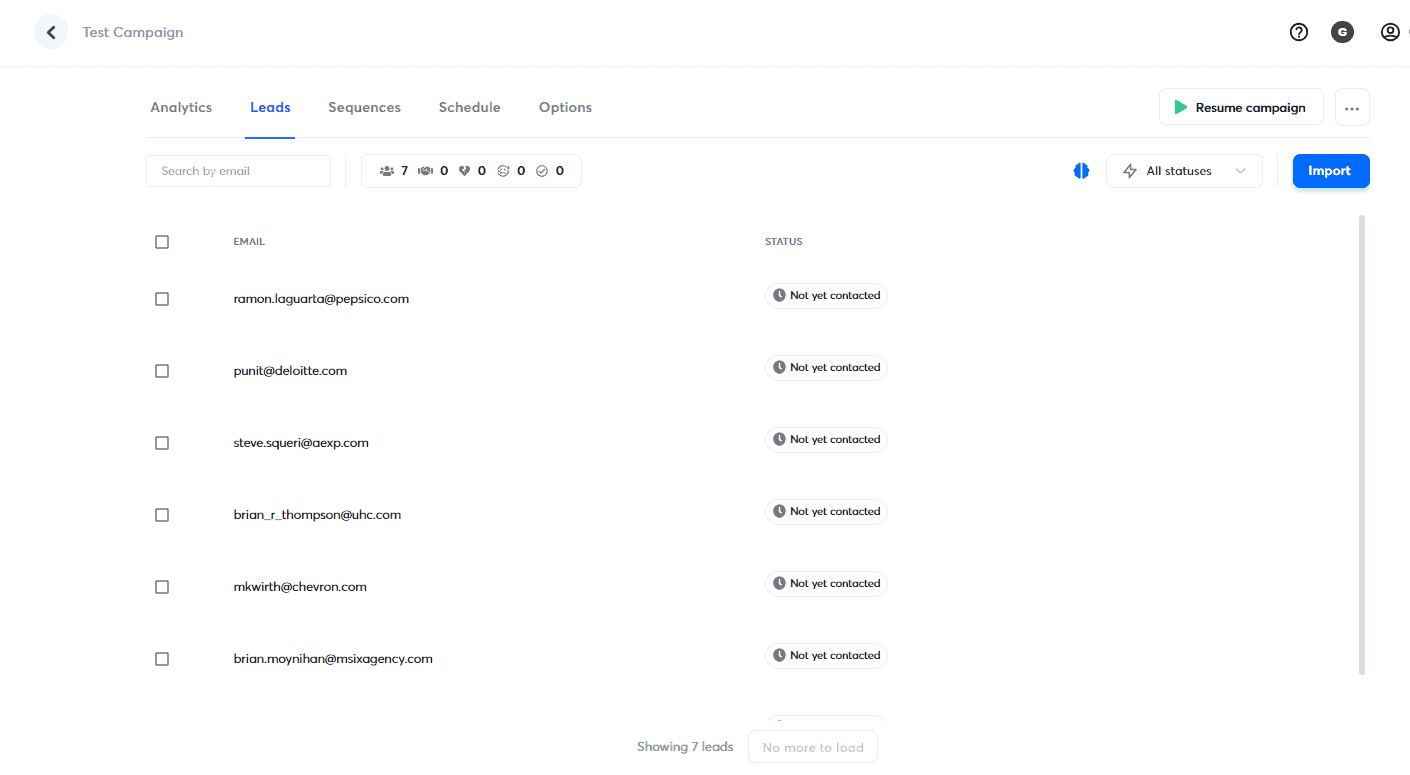Click the blue Import button
The image size is (1410, 775).
(x=1331, y=171)
